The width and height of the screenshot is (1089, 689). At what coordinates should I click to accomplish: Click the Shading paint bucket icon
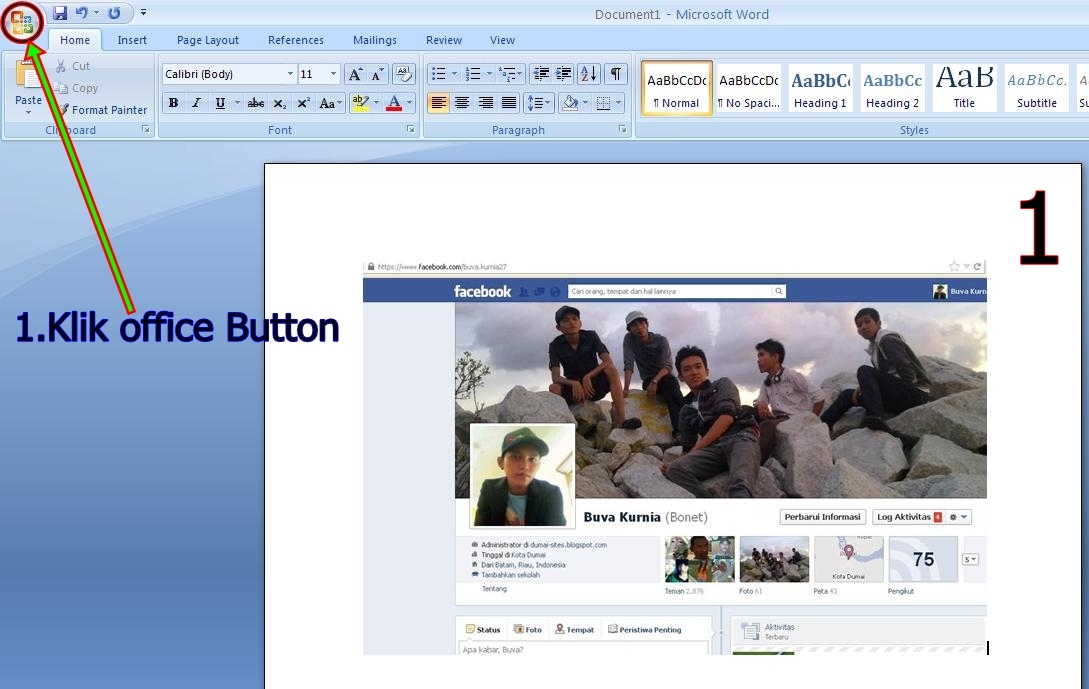click(x=569, y=101)
